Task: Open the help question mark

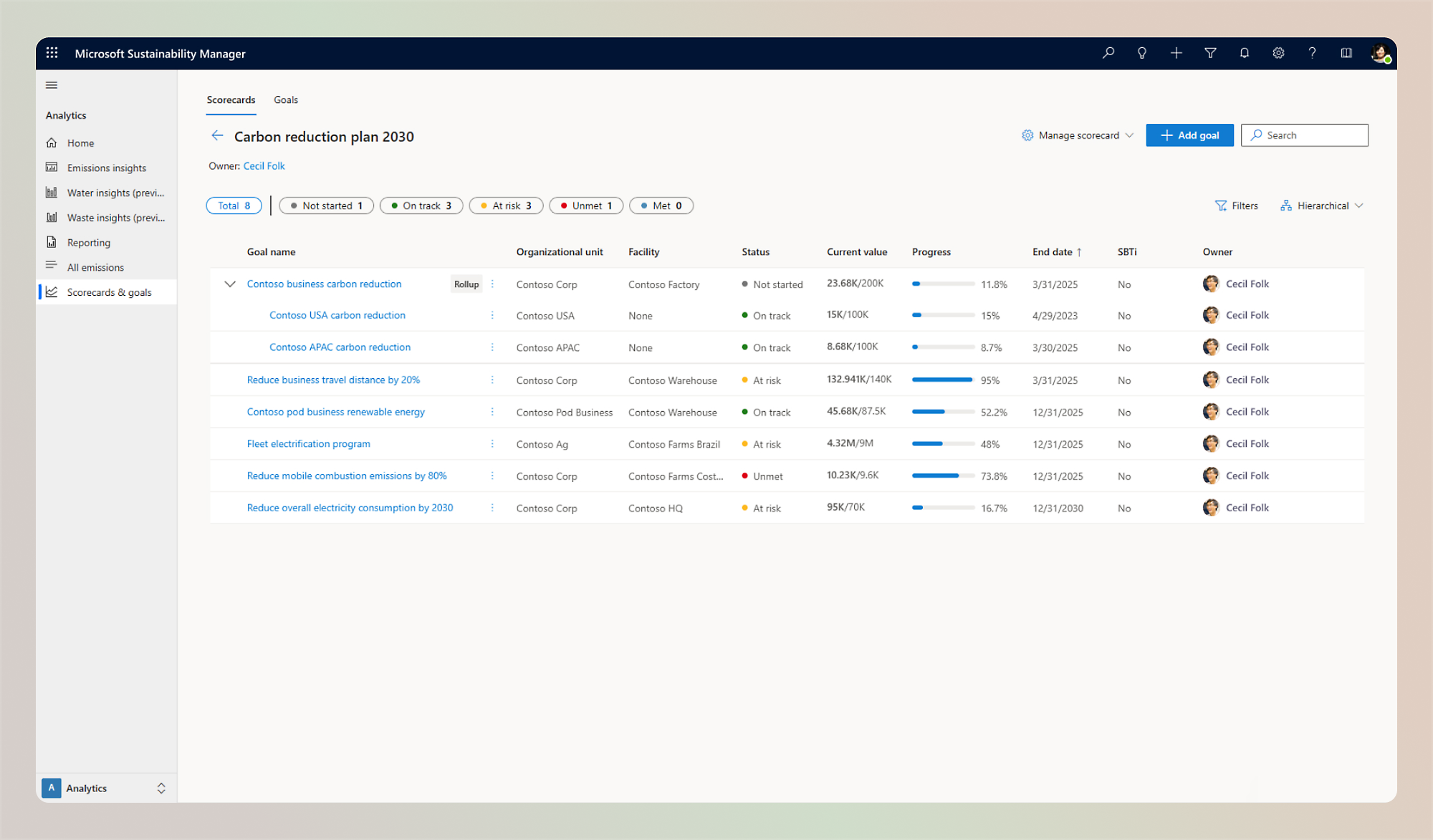Action: [x=1312, y=53]
